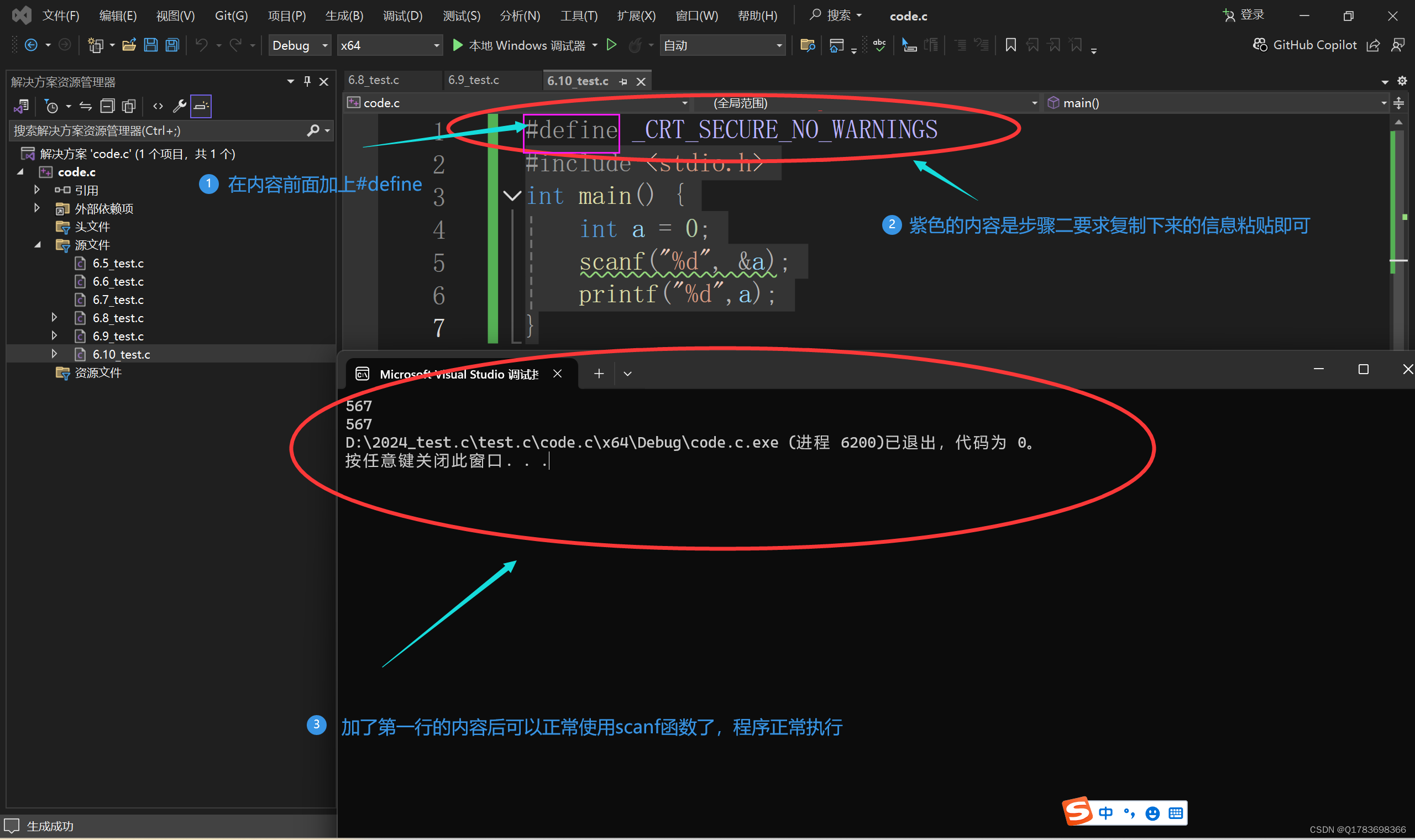Image resolution: width=1415 pixels, height=840 pixels.
Task: Click the Hot Reload flame icon
Action: tap(635, 45)
